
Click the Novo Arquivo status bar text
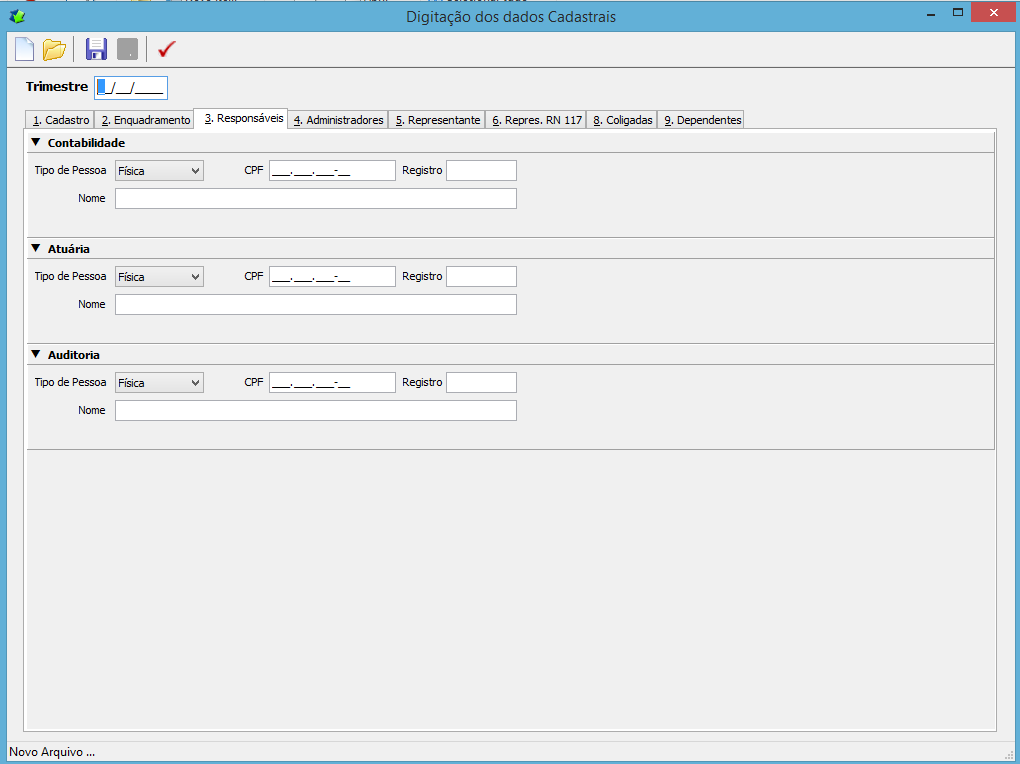[x=52, y=752]
